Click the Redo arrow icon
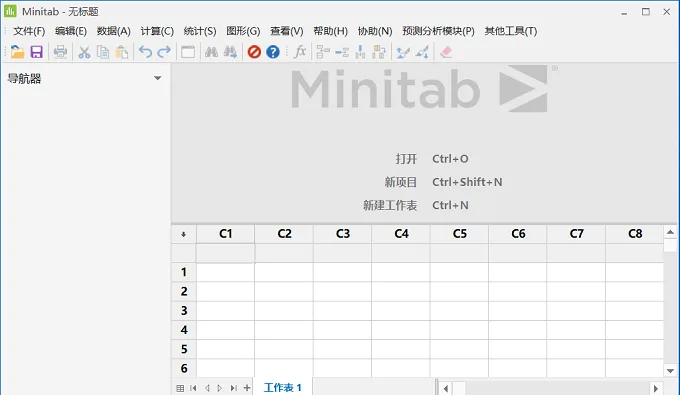This screenshot has width=680, height=395. 164,52
